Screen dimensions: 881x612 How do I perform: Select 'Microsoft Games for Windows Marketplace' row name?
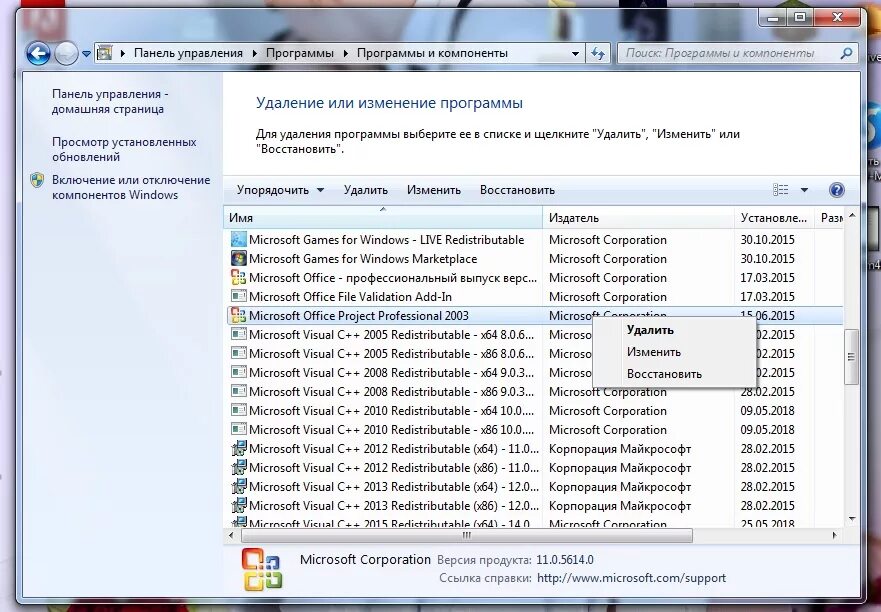[x=363, y=259]
